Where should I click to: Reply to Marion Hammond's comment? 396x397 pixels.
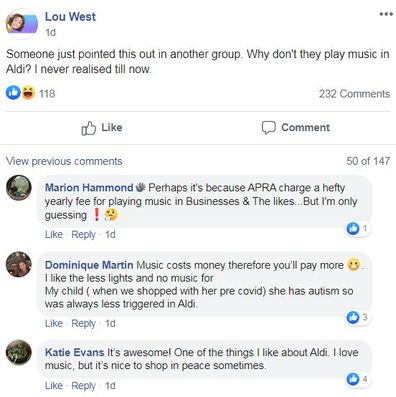(83, 235)
